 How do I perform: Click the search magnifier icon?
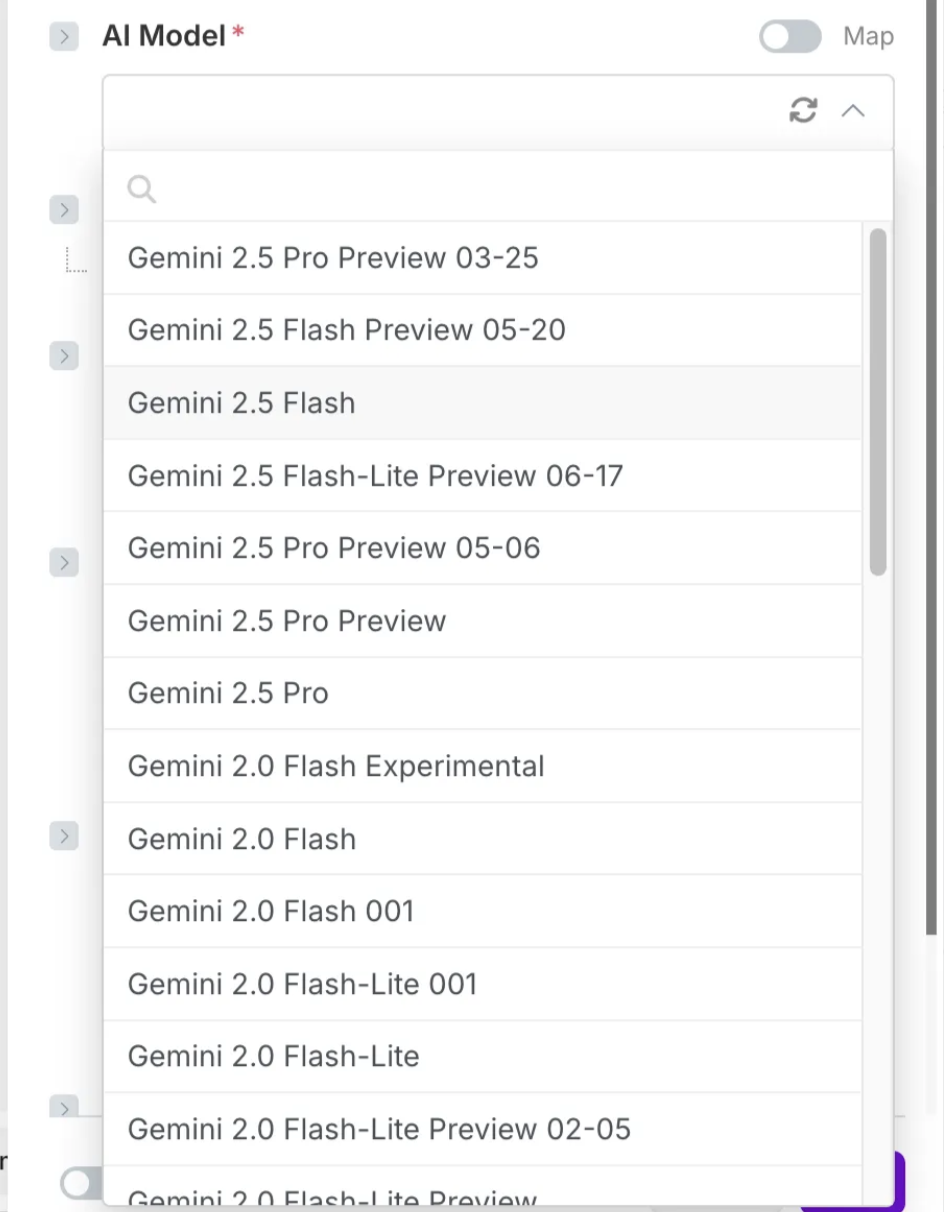(142, 189)
